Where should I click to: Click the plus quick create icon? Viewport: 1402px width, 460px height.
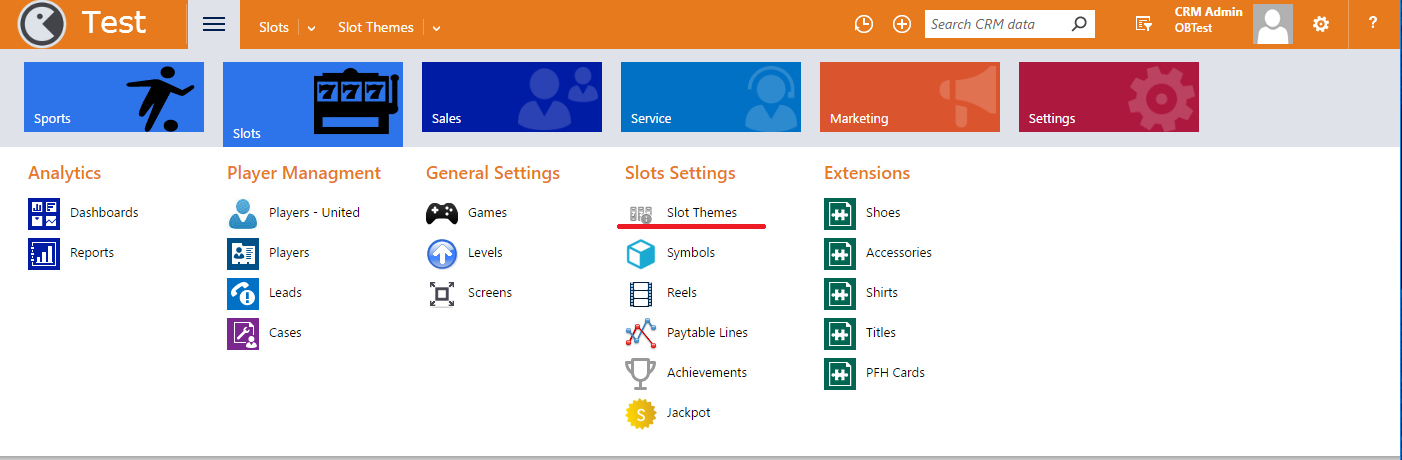point(902,24)
